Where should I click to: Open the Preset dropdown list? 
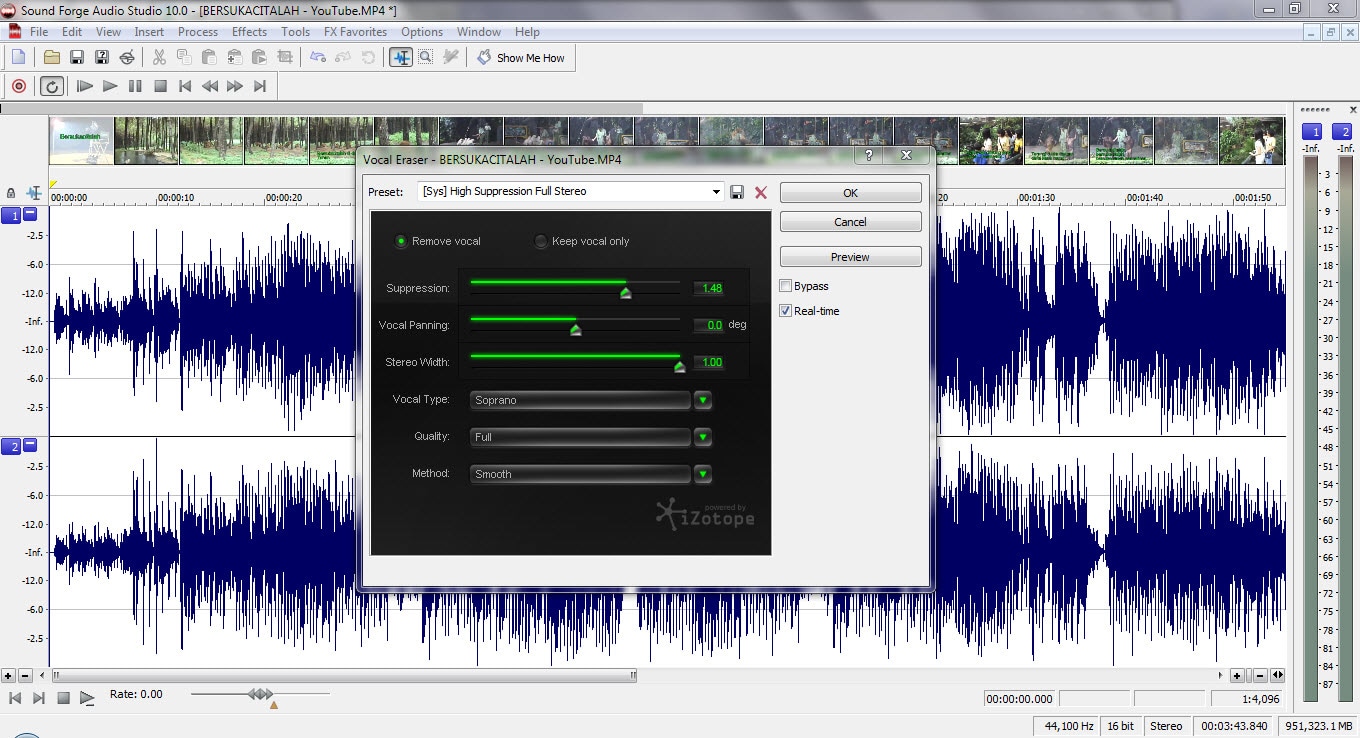(716, 191)
